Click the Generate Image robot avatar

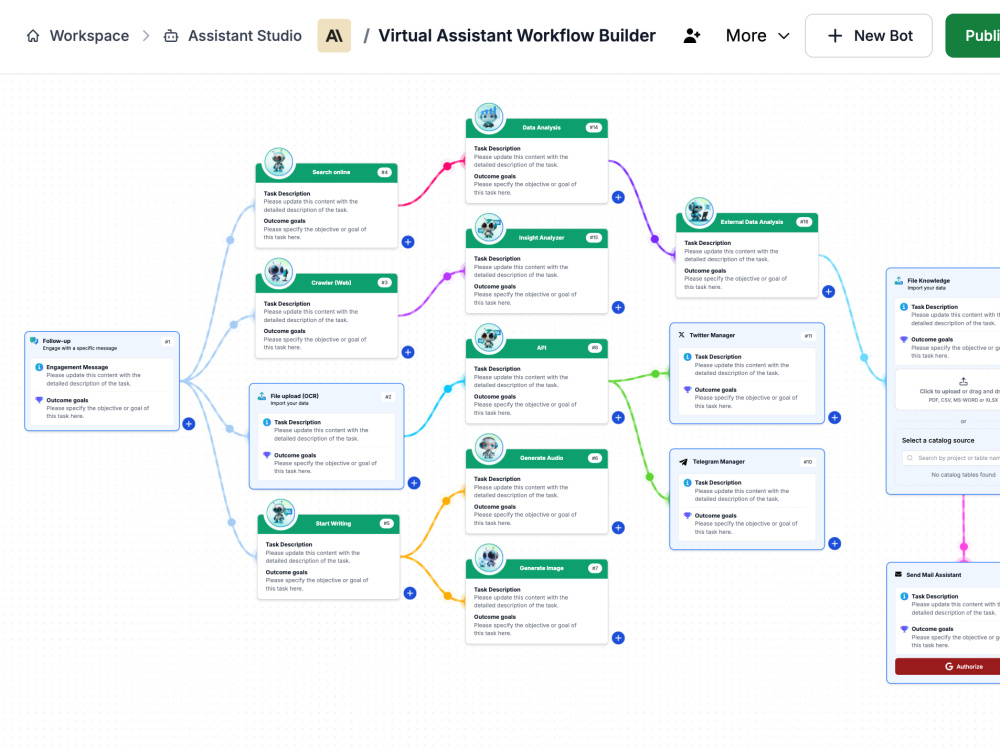point(489,558)
